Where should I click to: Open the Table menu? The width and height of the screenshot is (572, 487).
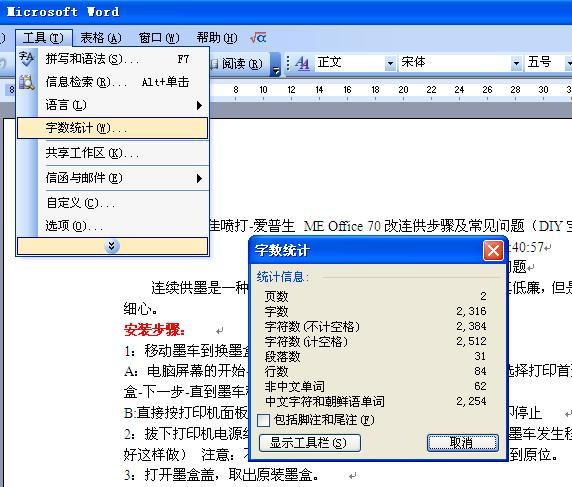click(101, 38)
